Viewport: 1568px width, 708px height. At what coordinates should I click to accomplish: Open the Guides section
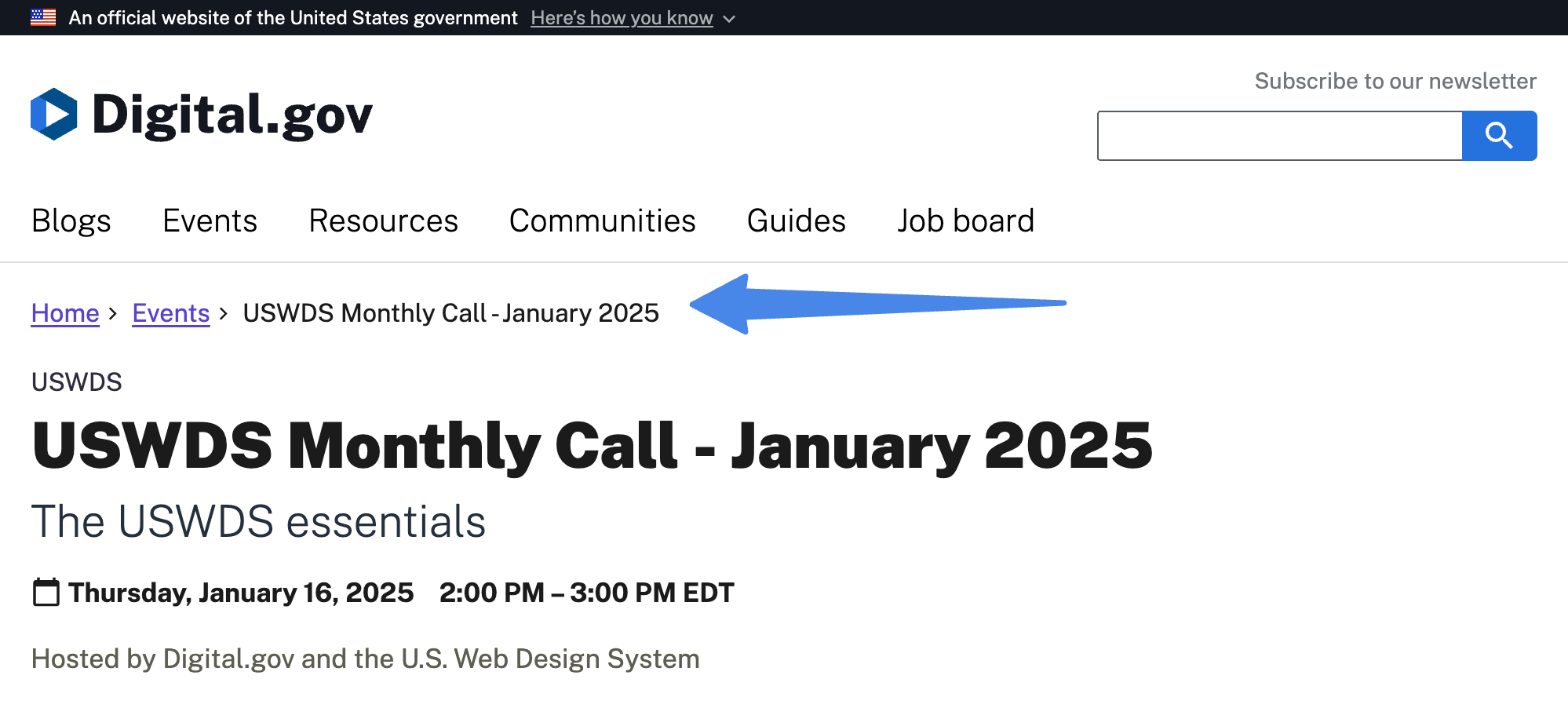(796, 221)
